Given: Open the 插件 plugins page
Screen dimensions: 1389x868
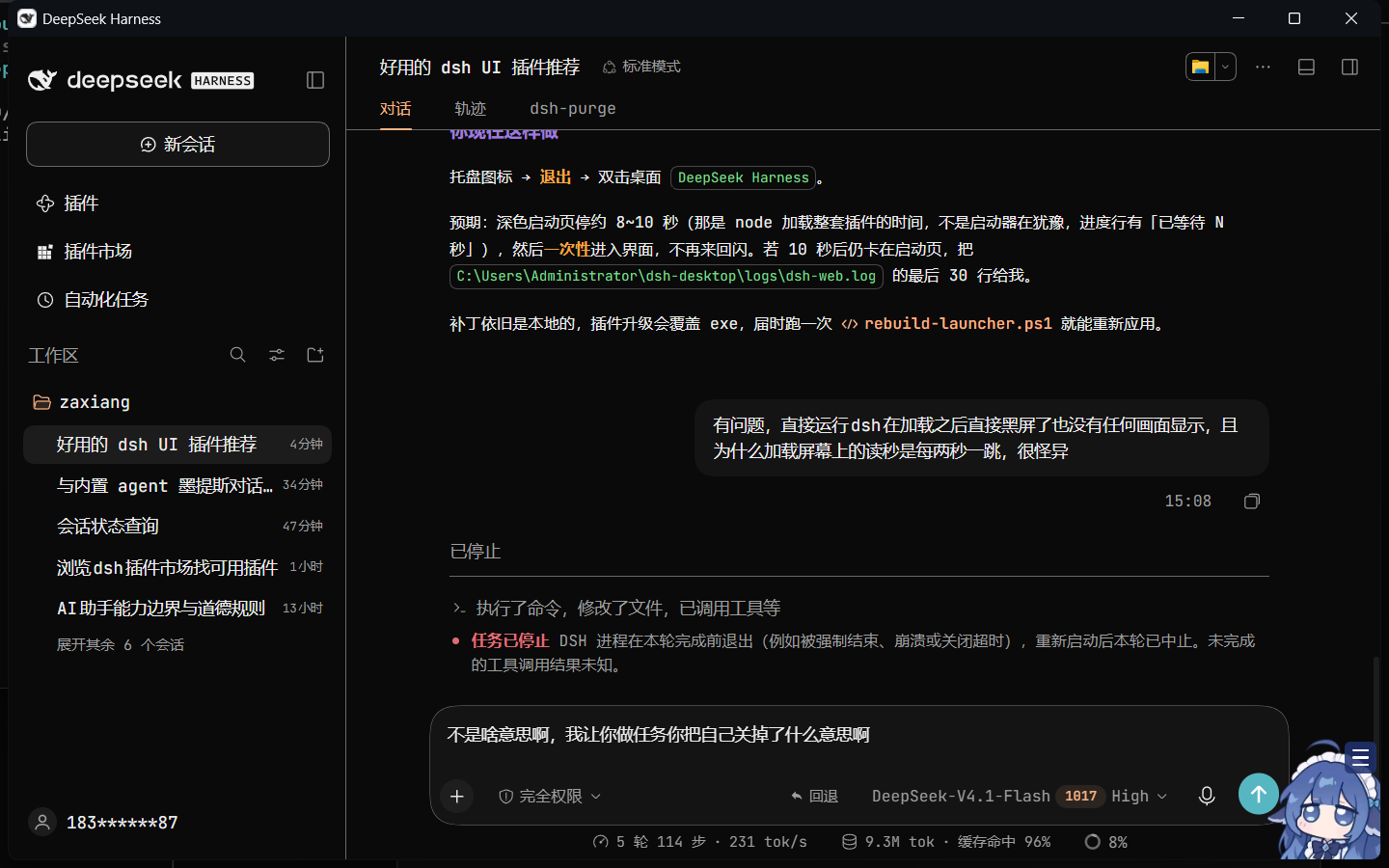Looking at the screenshot, I should click(x=177, y=203).
